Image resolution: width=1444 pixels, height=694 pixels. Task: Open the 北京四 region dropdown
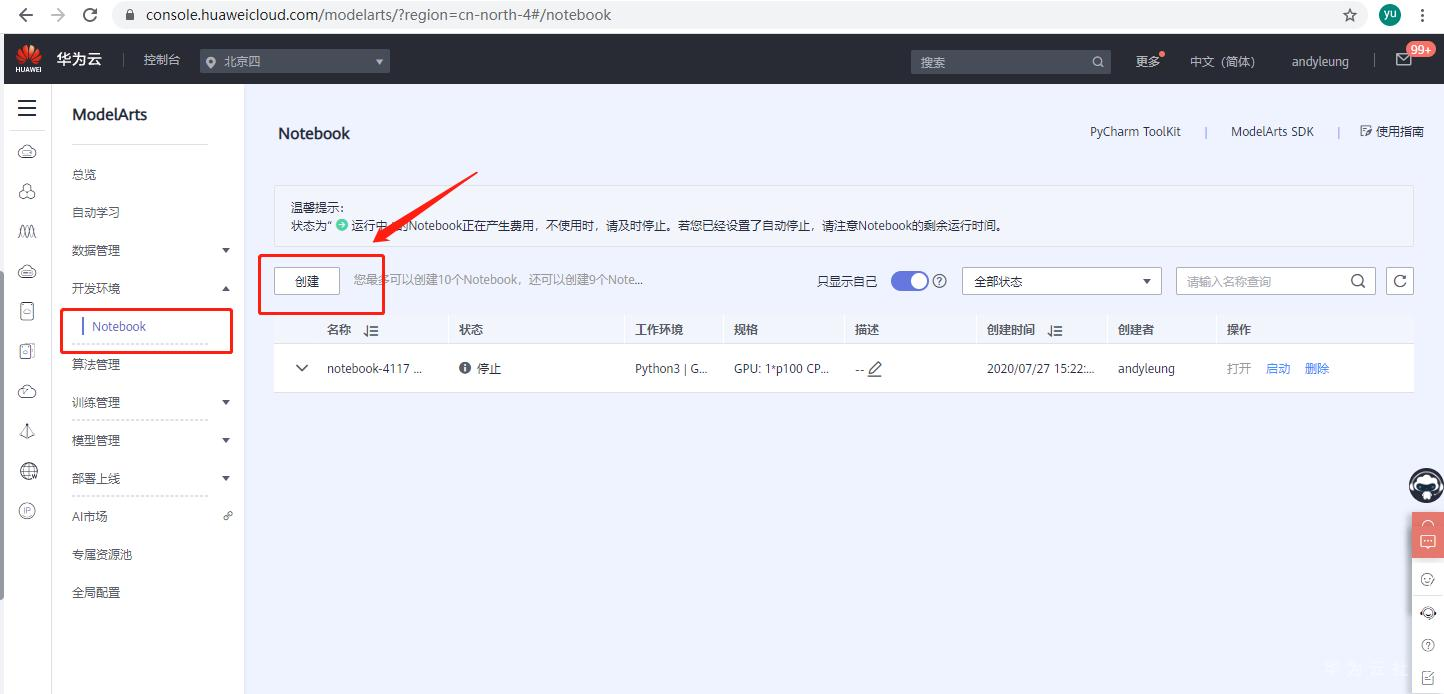[295, 62]
